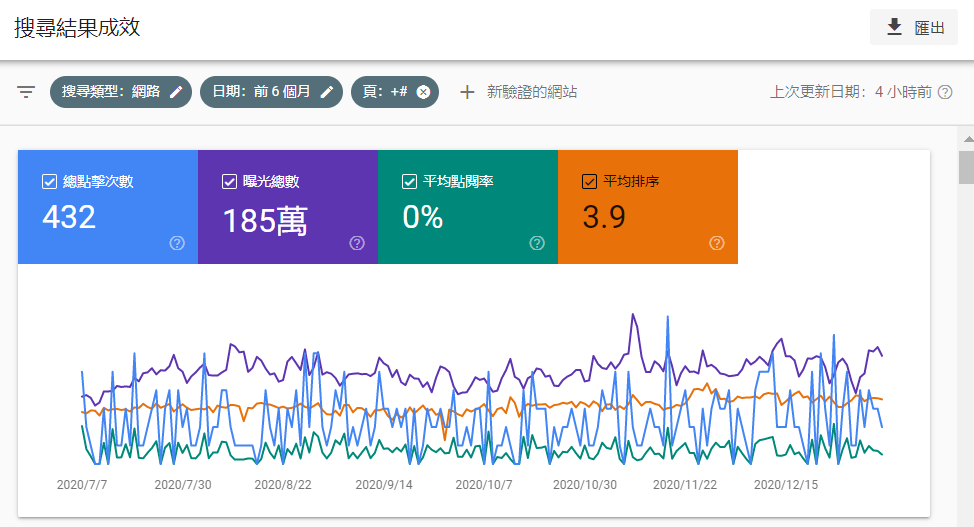This screenshot has width=974, height=527.
Task: Open the 日期: 前 6 個月 filter
Action: 262,92
